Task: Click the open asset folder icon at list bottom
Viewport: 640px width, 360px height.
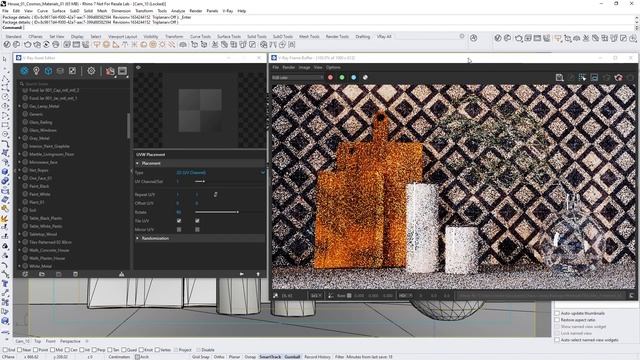Action: pos(42,274)
